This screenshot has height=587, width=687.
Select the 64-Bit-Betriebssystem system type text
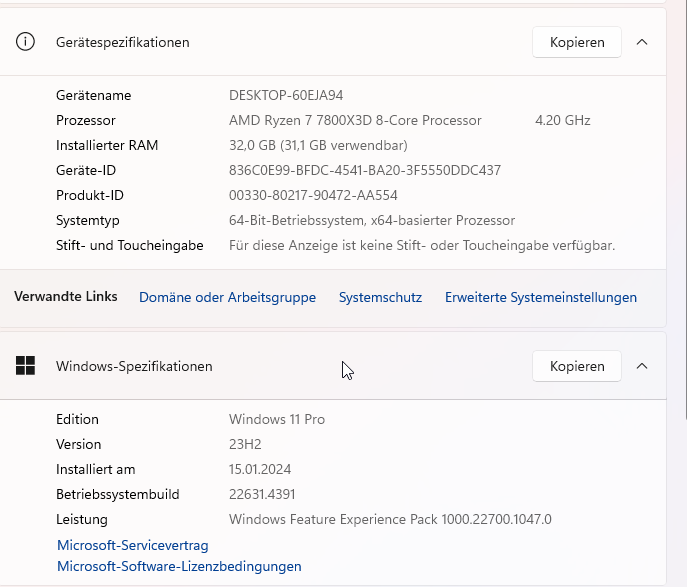pos(372,220)
